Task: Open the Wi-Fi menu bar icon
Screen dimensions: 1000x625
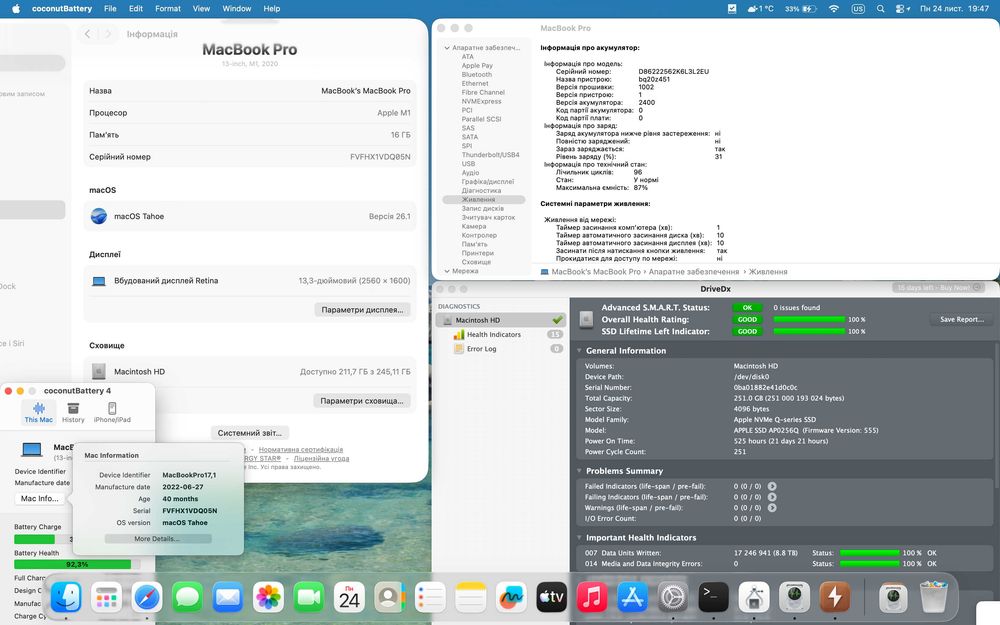Action: tap(834, 9)
